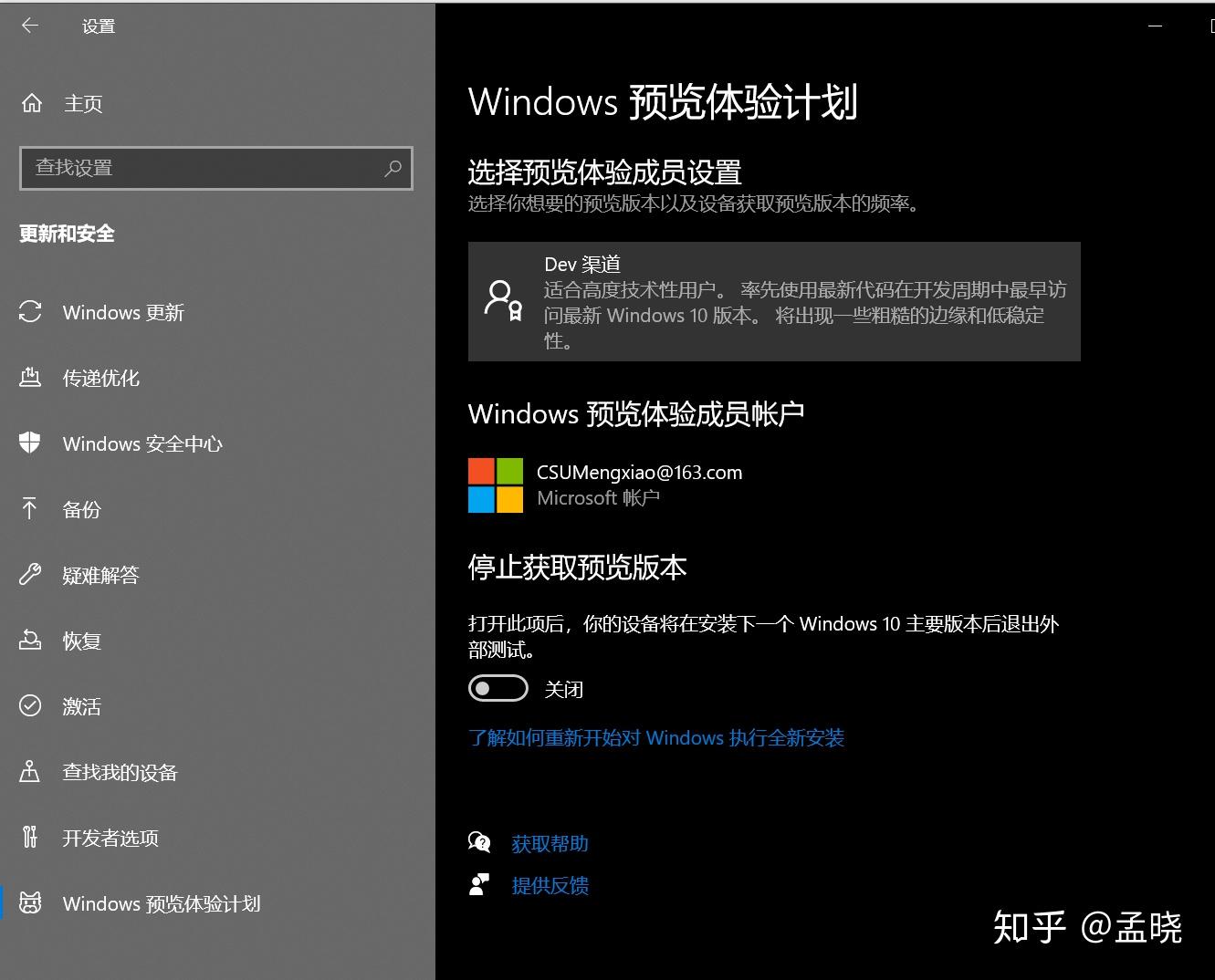Click the 获取帮助 chat bubble icon
Viewport: 1215px width, 980px height.
(479, 842)
